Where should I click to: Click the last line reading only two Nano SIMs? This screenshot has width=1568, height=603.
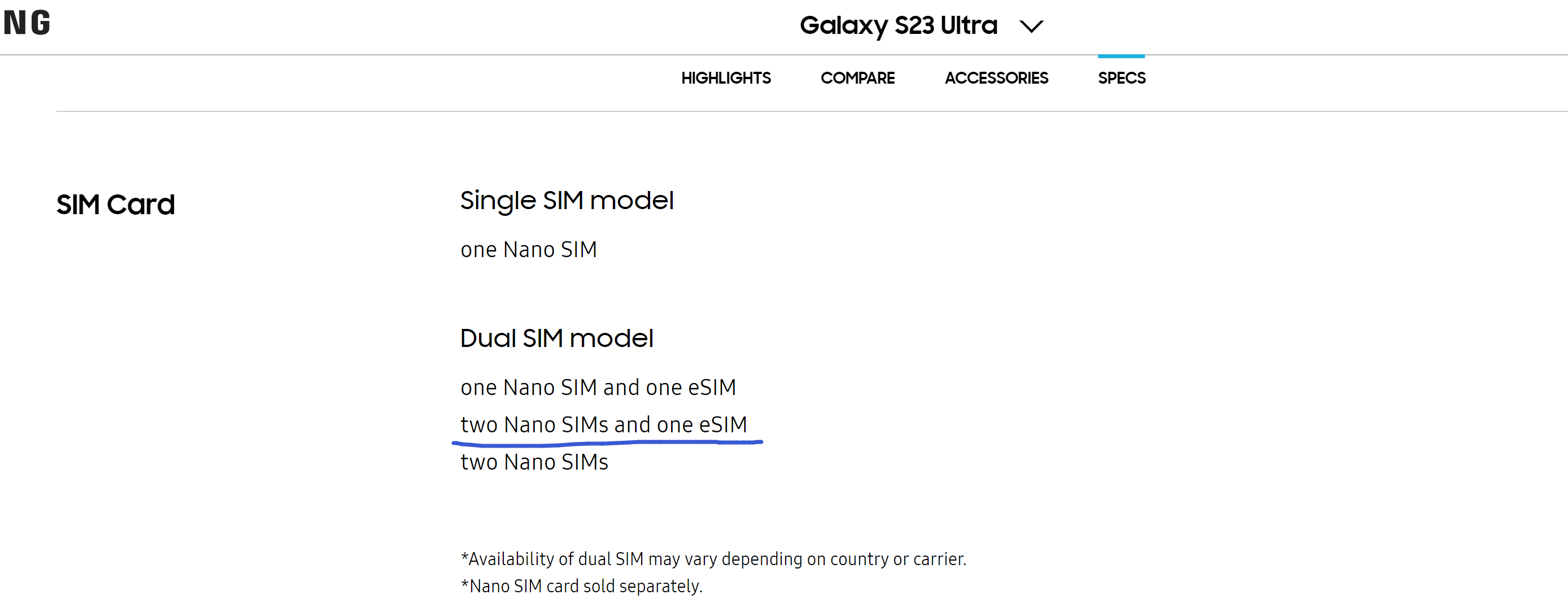pyautogui.click(x=534, y=462)
